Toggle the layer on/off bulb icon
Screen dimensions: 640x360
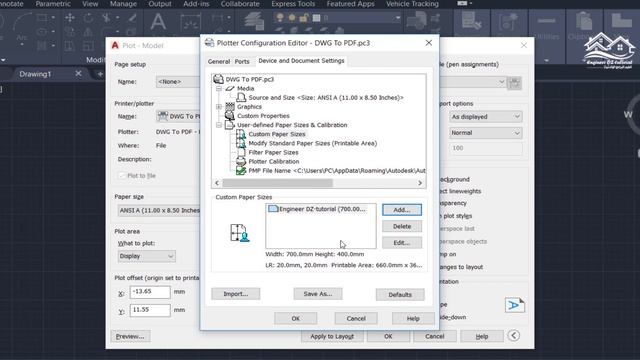coord(280,18)
